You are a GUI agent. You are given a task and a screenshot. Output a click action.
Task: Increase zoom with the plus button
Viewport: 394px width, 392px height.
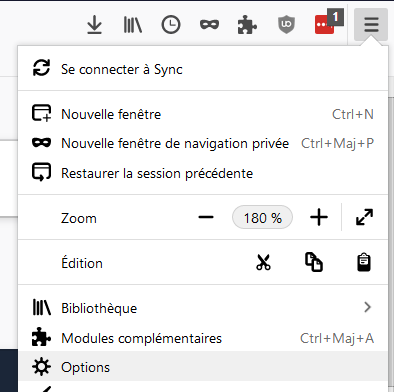pyautogui.click(x=319, y=217)
